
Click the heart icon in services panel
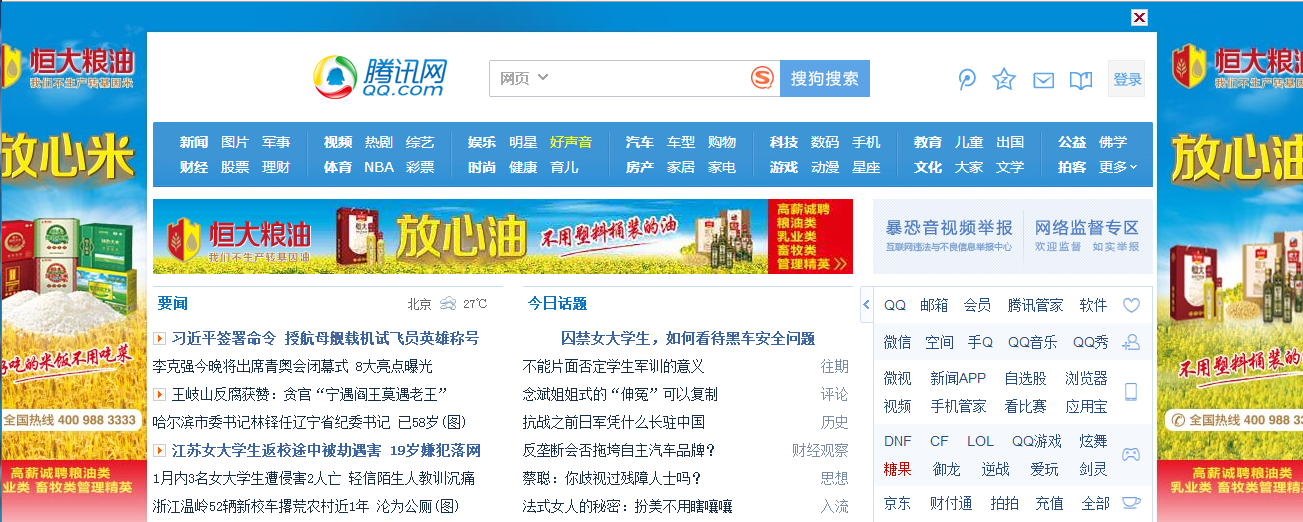tap(1131, 305)
